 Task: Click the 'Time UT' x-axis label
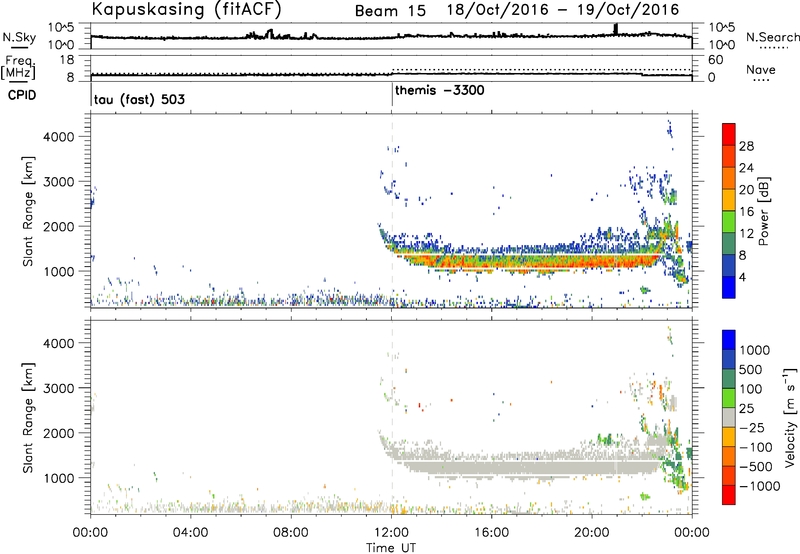(x=391, y=547)
